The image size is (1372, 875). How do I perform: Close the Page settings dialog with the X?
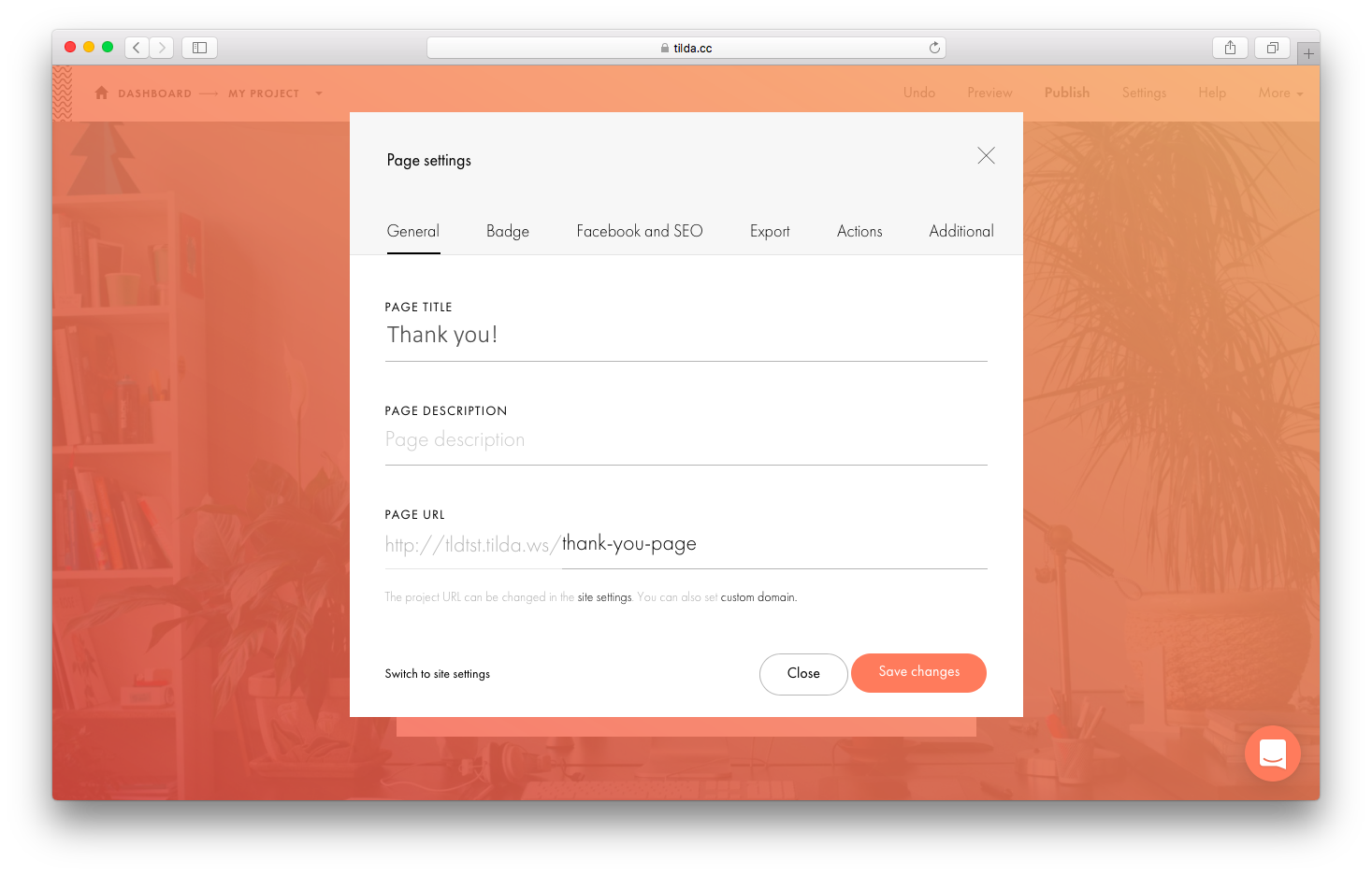(x=986, y=155)
